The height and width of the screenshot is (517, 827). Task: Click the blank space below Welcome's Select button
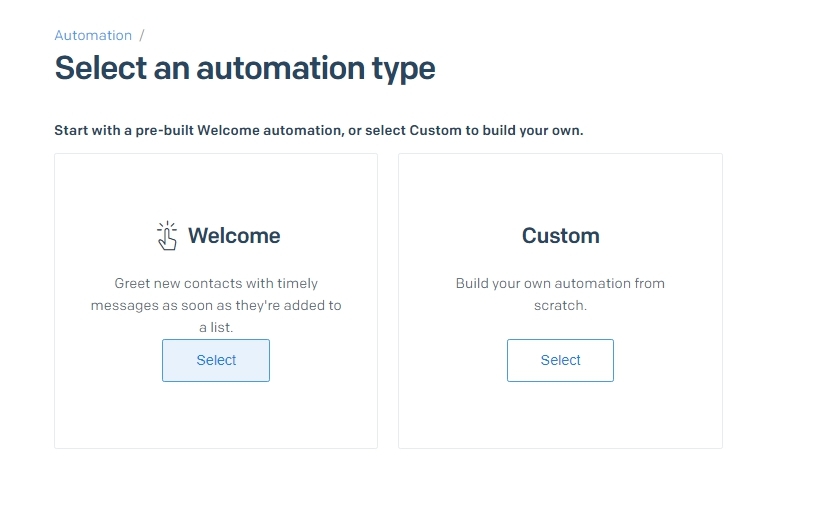[216, 415]
